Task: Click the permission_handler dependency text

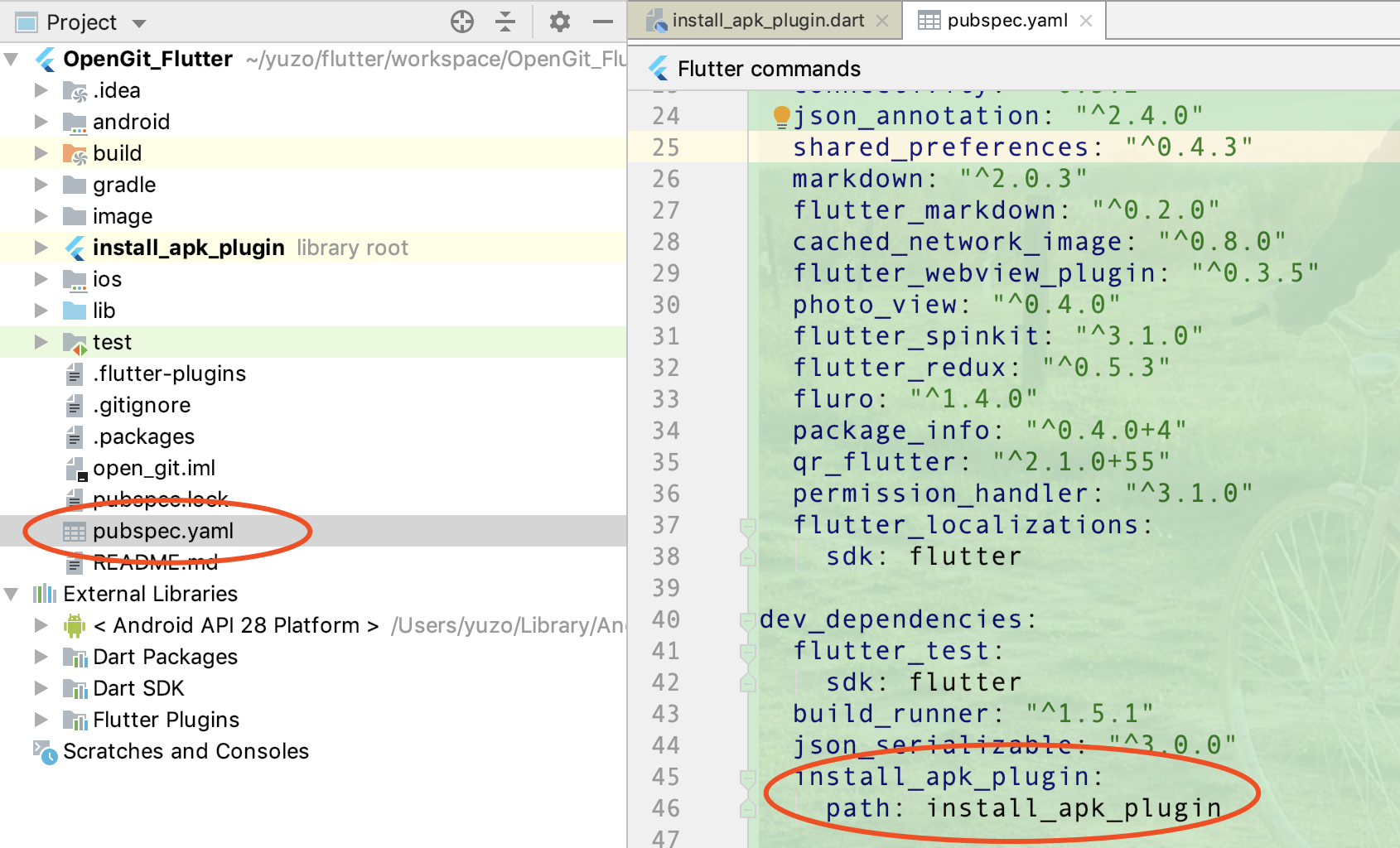Action: 940,494
